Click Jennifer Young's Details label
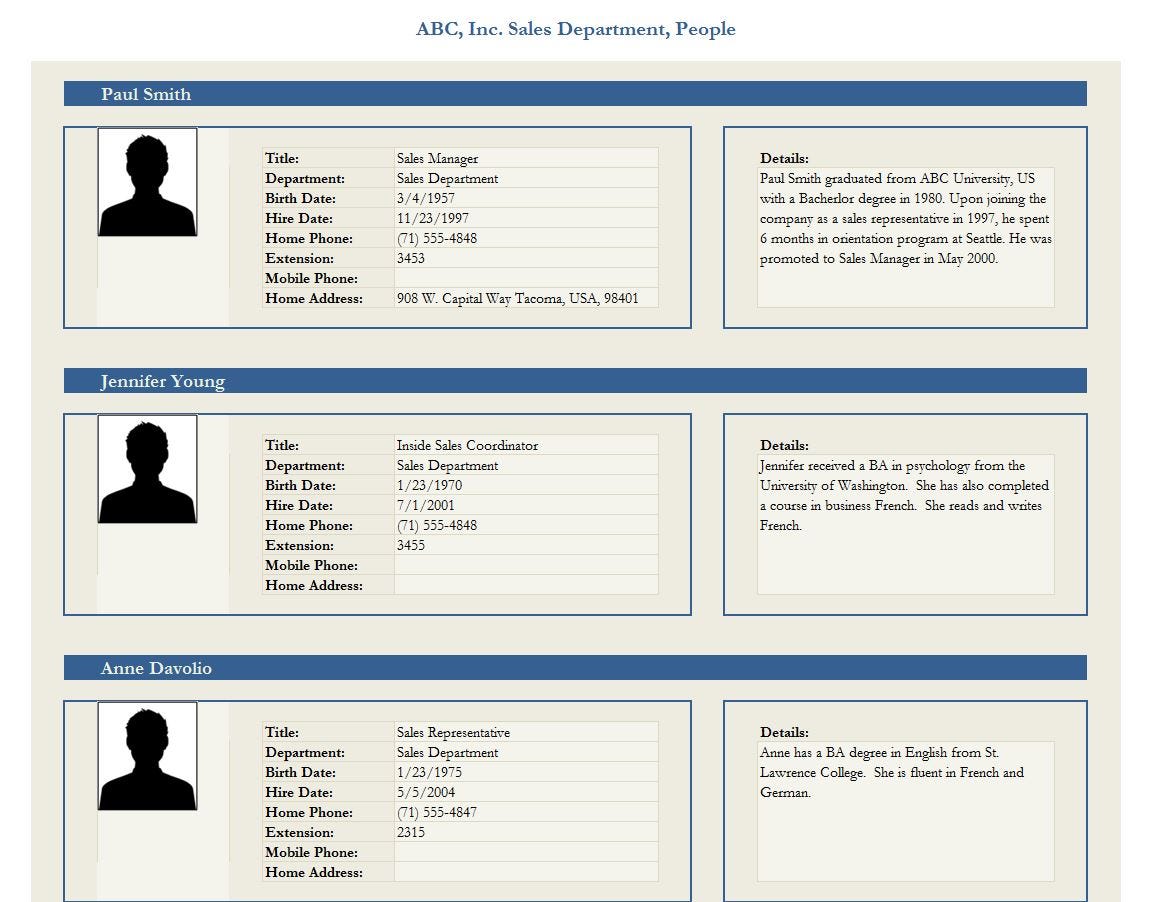Screen dimensions: 1150x902 point(784,444)
